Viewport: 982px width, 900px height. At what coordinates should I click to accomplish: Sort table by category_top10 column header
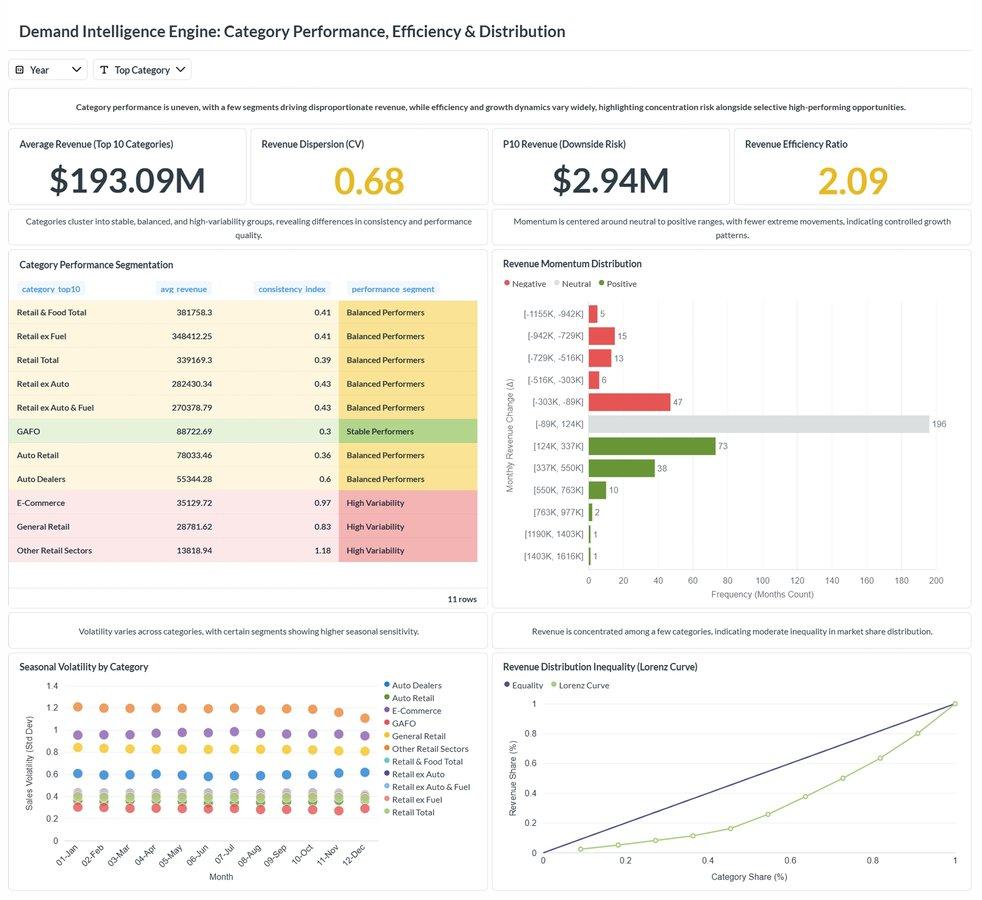(51, 289)
